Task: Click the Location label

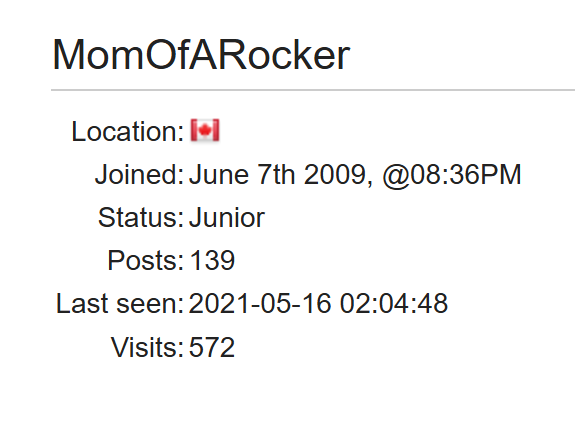Action: (x=128, y=132)
